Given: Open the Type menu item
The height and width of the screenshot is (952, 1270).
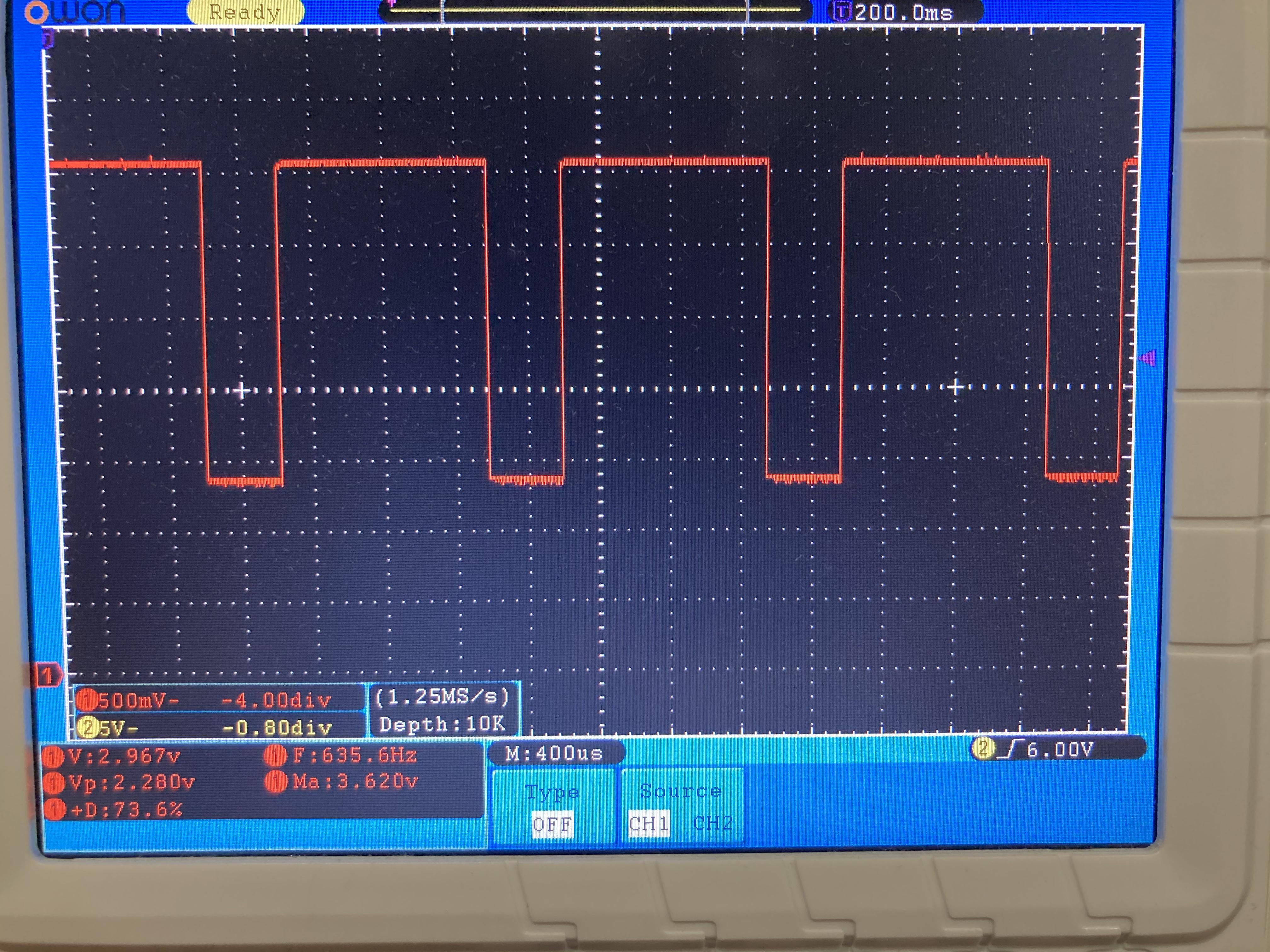Looking at the screenshot, I should (x=552, y=792).
